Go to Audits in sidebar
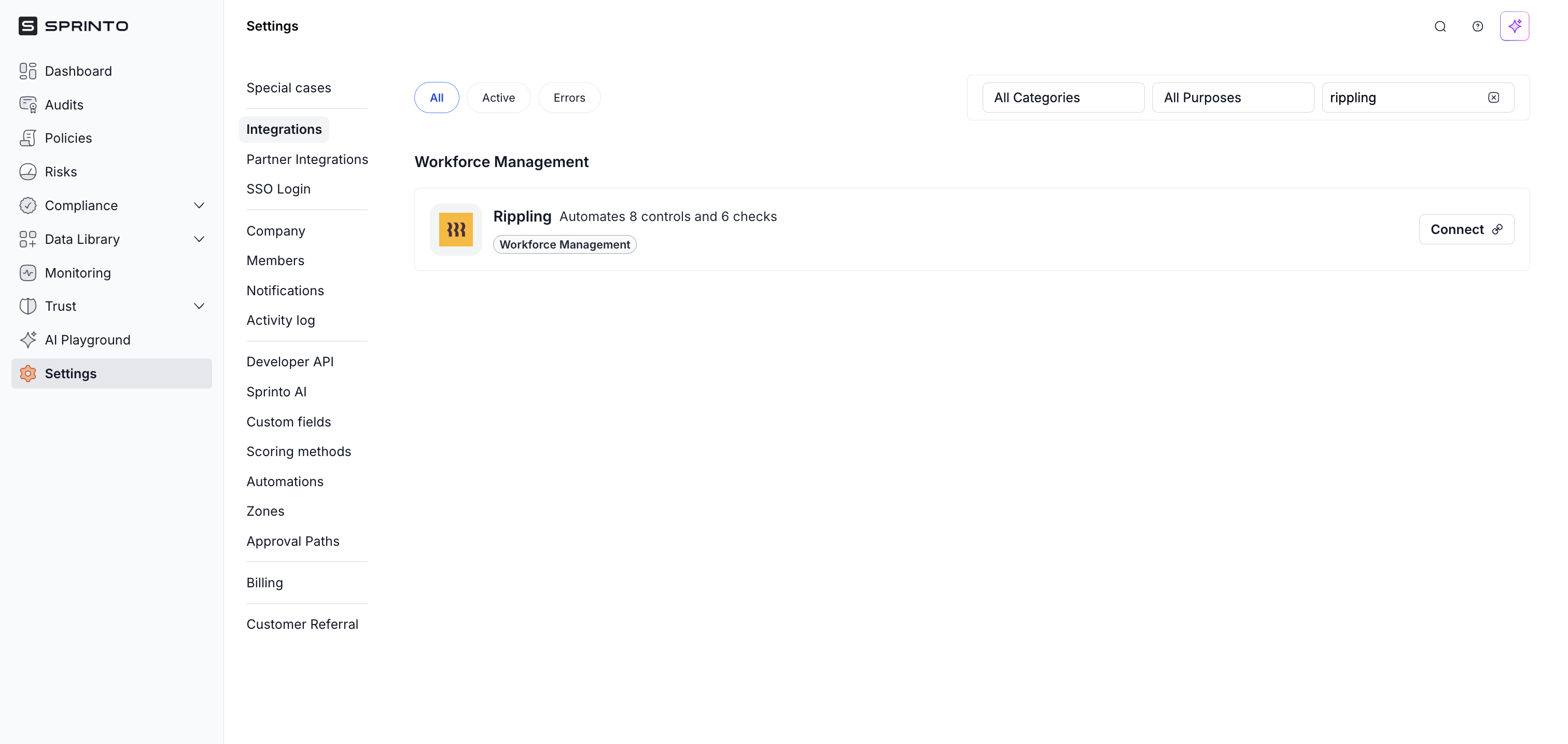Viewport: 1568px width, 744px height. coord(64,105)
